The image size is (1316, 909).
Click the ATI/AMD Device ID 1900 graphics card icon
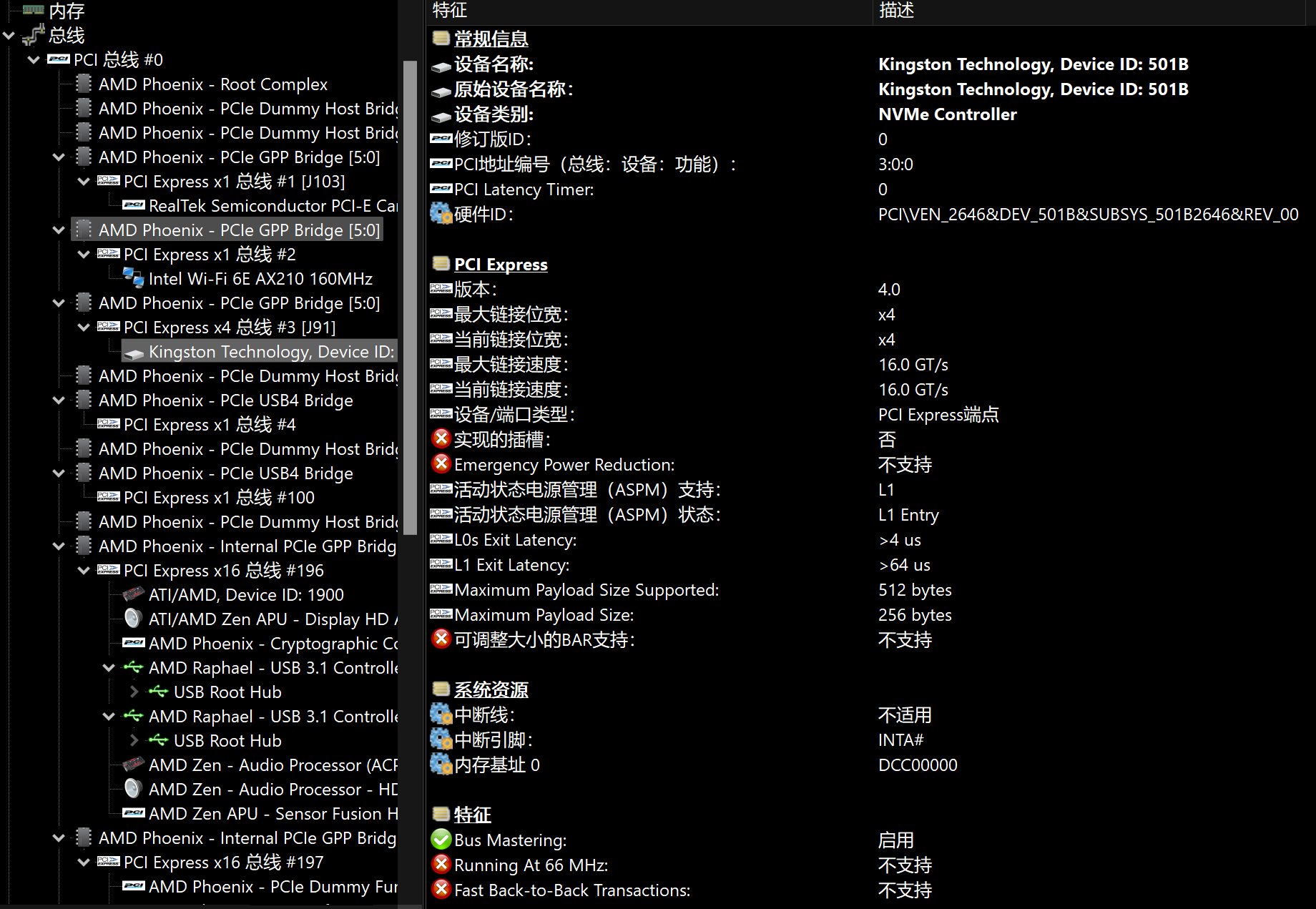pyautogui.click(x=133, y=594)
